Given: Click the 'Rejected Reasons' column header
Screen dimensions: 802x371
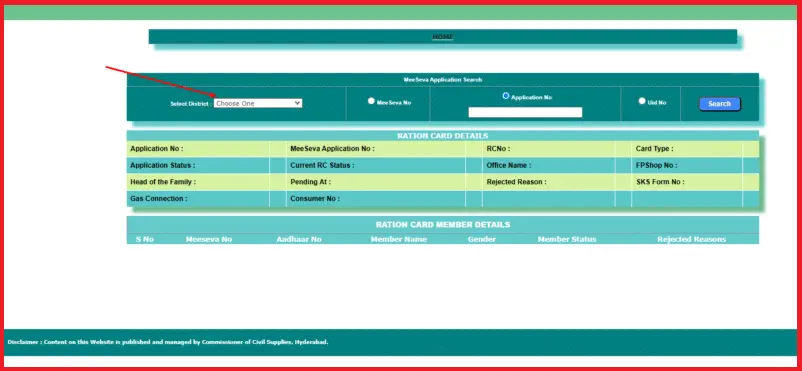Looking at the screenshot, I should (x=692, y=239).
